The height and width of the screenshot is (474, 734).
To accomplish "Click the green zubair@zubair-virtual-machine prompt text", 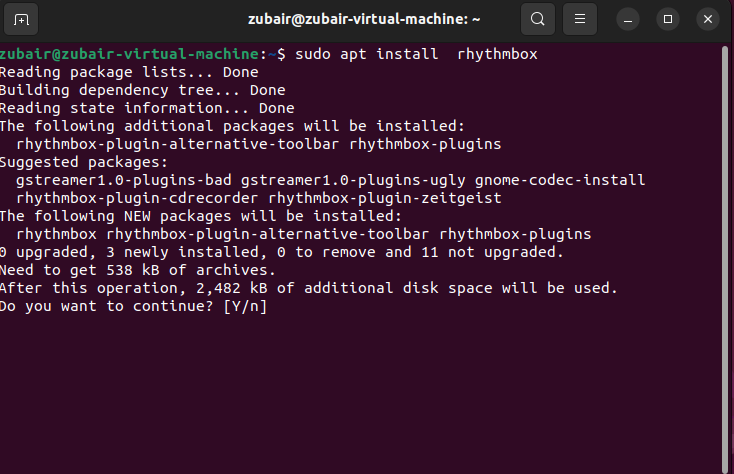I will pos(129,54).
